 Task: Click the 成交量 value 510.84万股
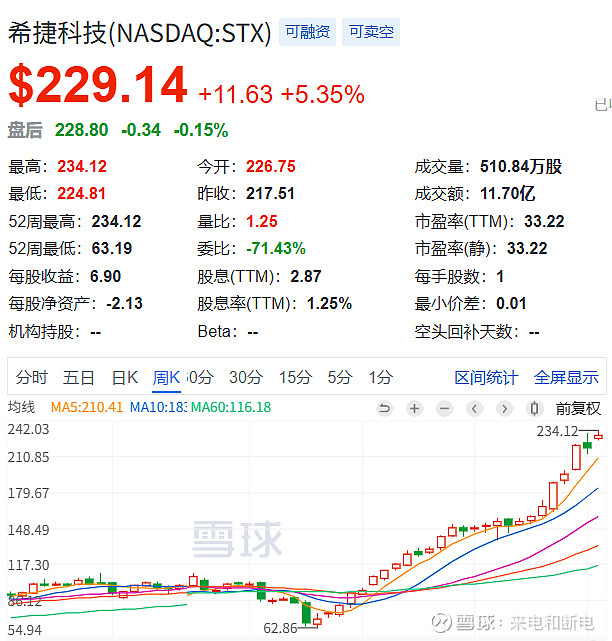(x=521, y=166)
